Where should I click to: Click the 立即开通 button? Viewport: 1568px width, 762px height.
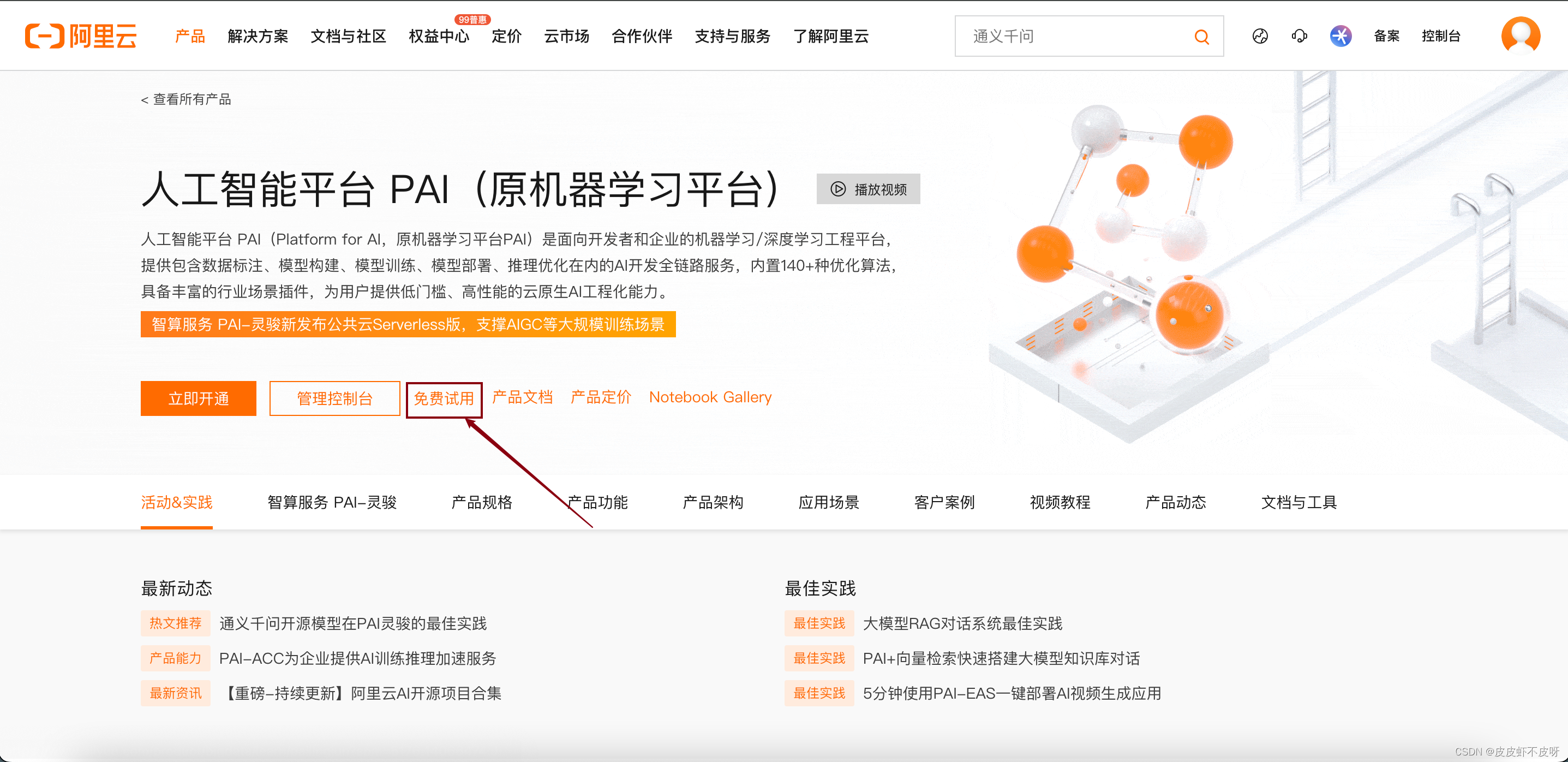tap(199, 398)
